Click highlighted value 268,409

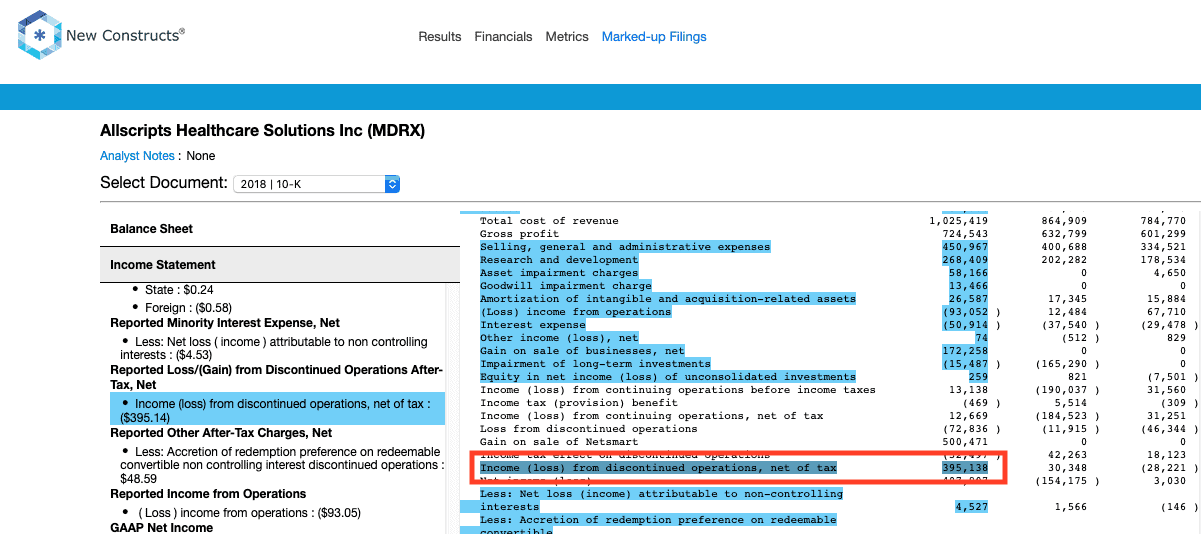point(965,260)
